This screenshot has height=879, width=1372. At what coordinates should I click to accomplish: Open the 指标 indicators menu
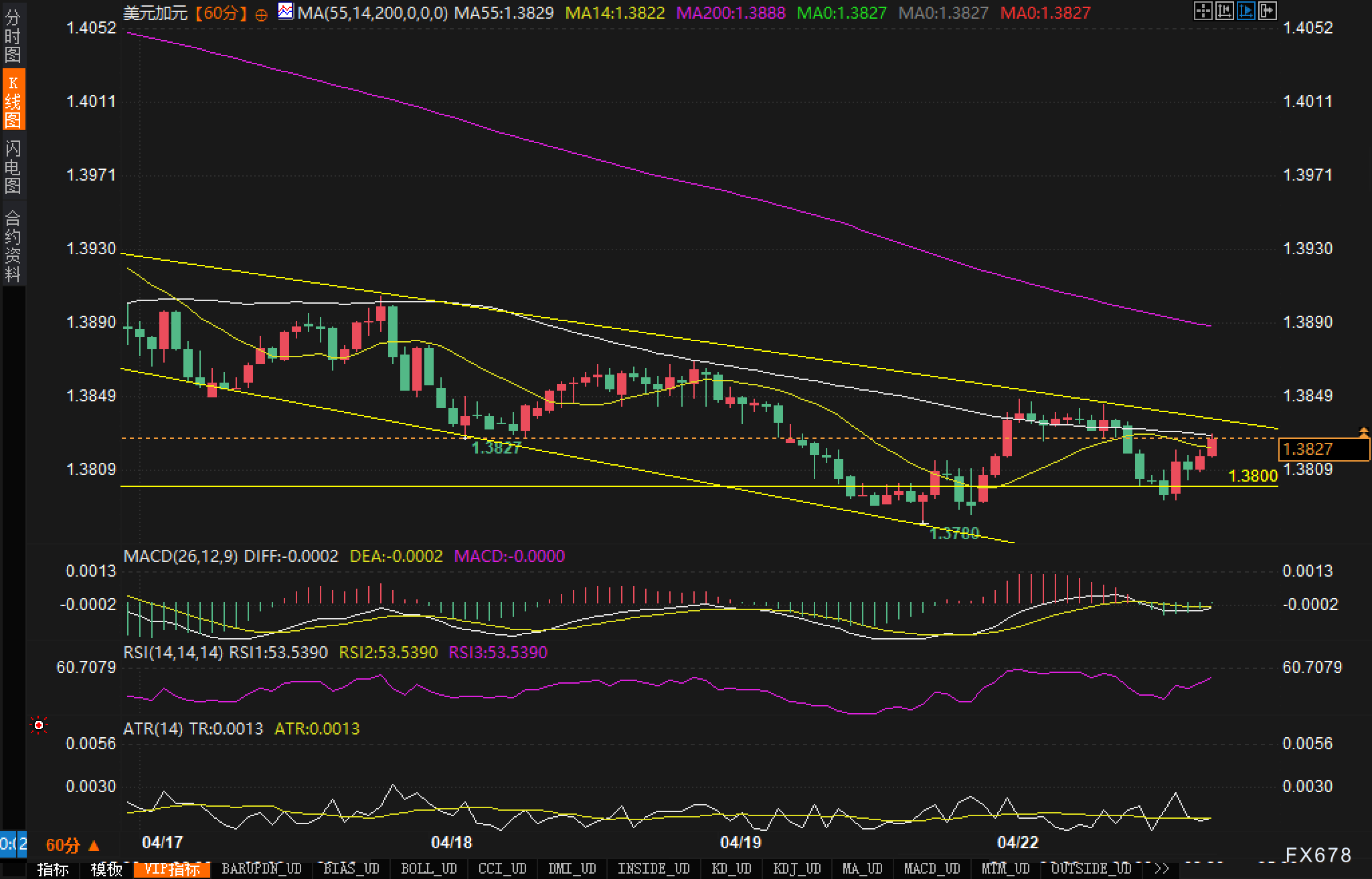point(53,869)
